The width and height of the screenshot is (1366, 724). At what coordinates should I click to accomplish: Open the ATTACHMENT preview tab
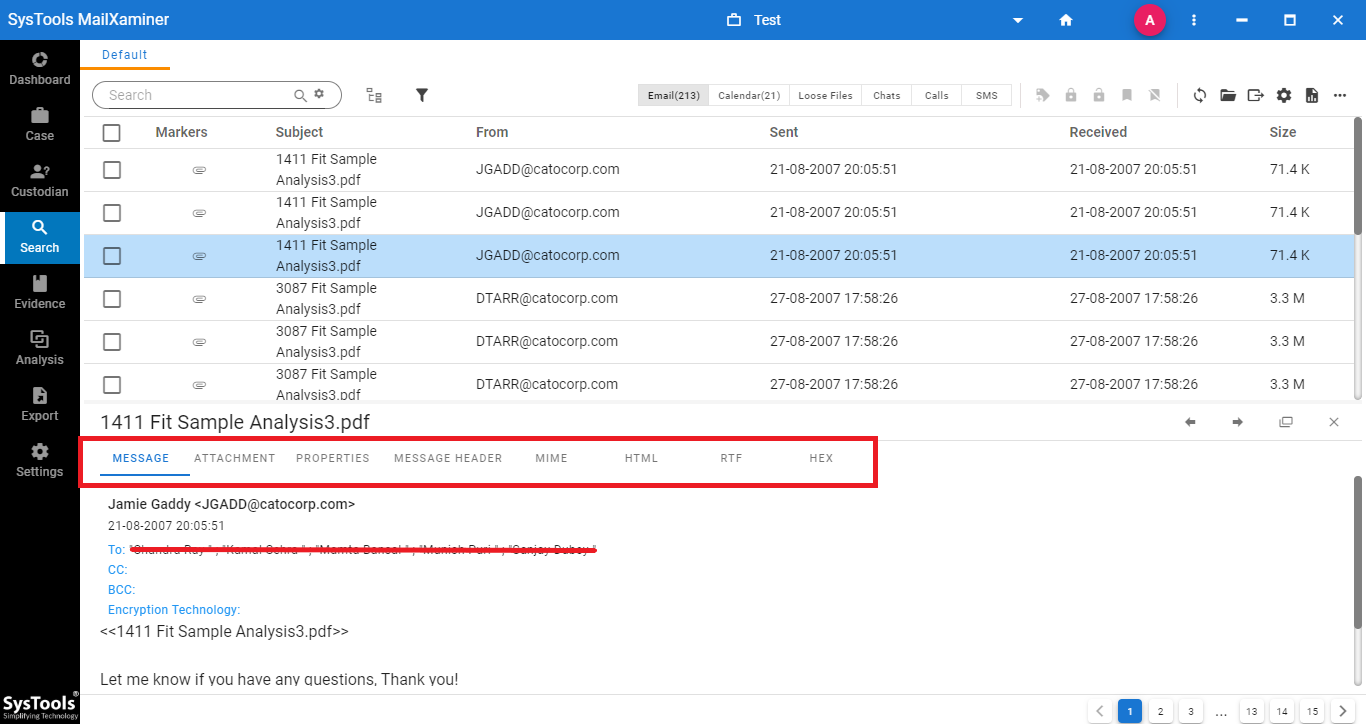pyautogui.click(x=235, y=458)
